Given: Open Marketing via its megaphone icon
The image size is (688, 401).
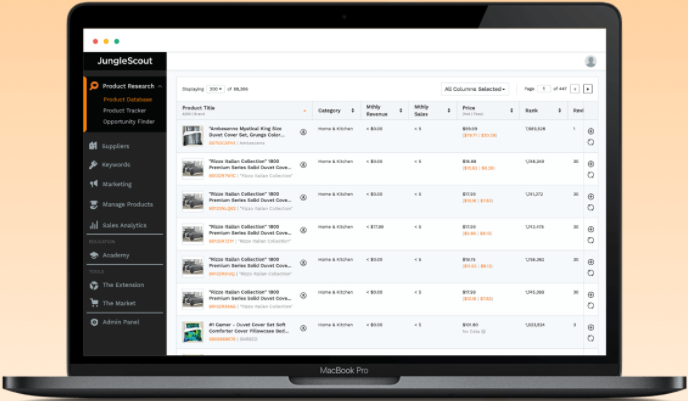Looking at the screenshot, I should point(93,184).
